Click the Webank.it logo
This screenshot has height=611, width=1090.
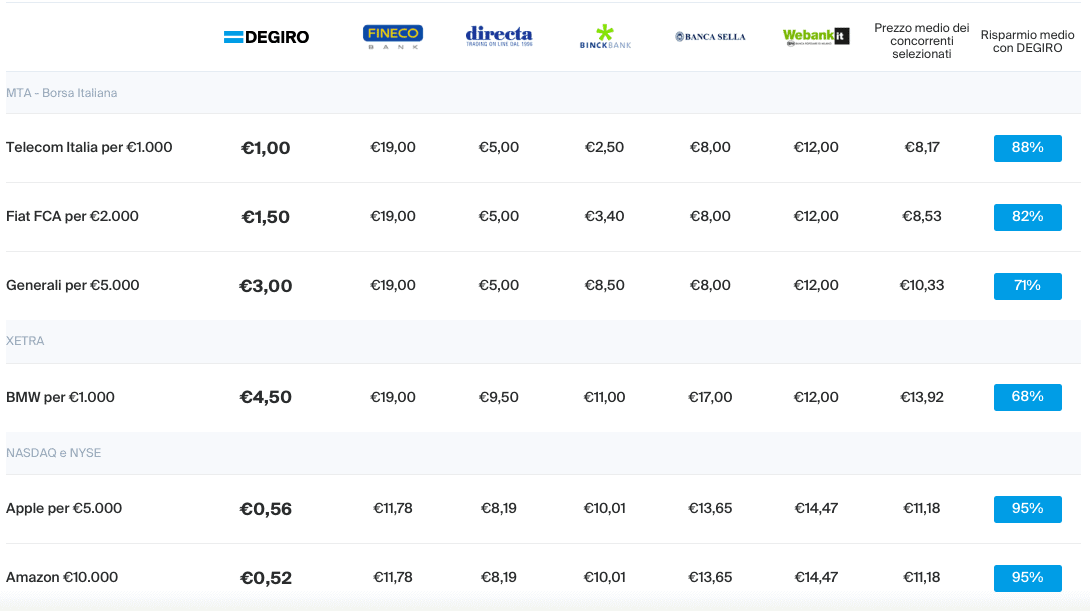(x=816, y=37)
